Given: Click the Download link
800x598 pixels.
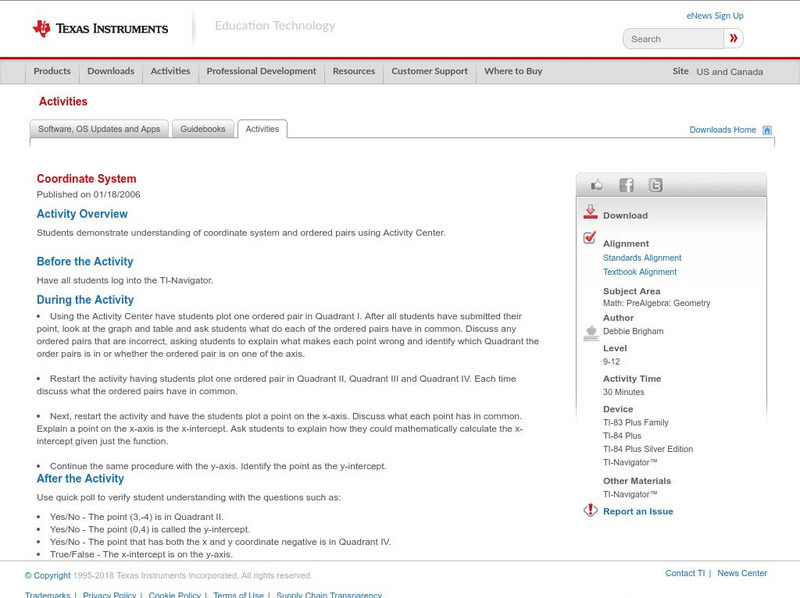Looking at the screenshot, I should (x=625, y=215).
